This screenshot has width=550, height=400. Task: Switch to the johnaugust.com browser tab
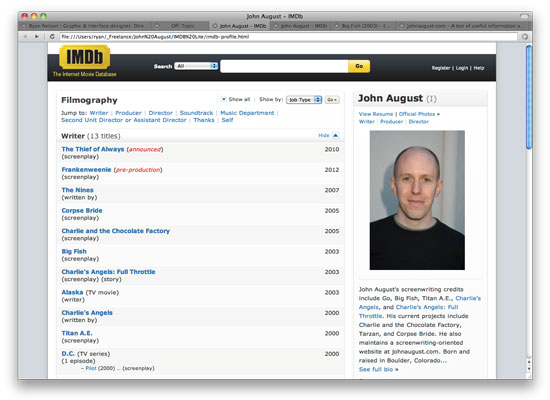pyautogui.click(x=463, y=26)
